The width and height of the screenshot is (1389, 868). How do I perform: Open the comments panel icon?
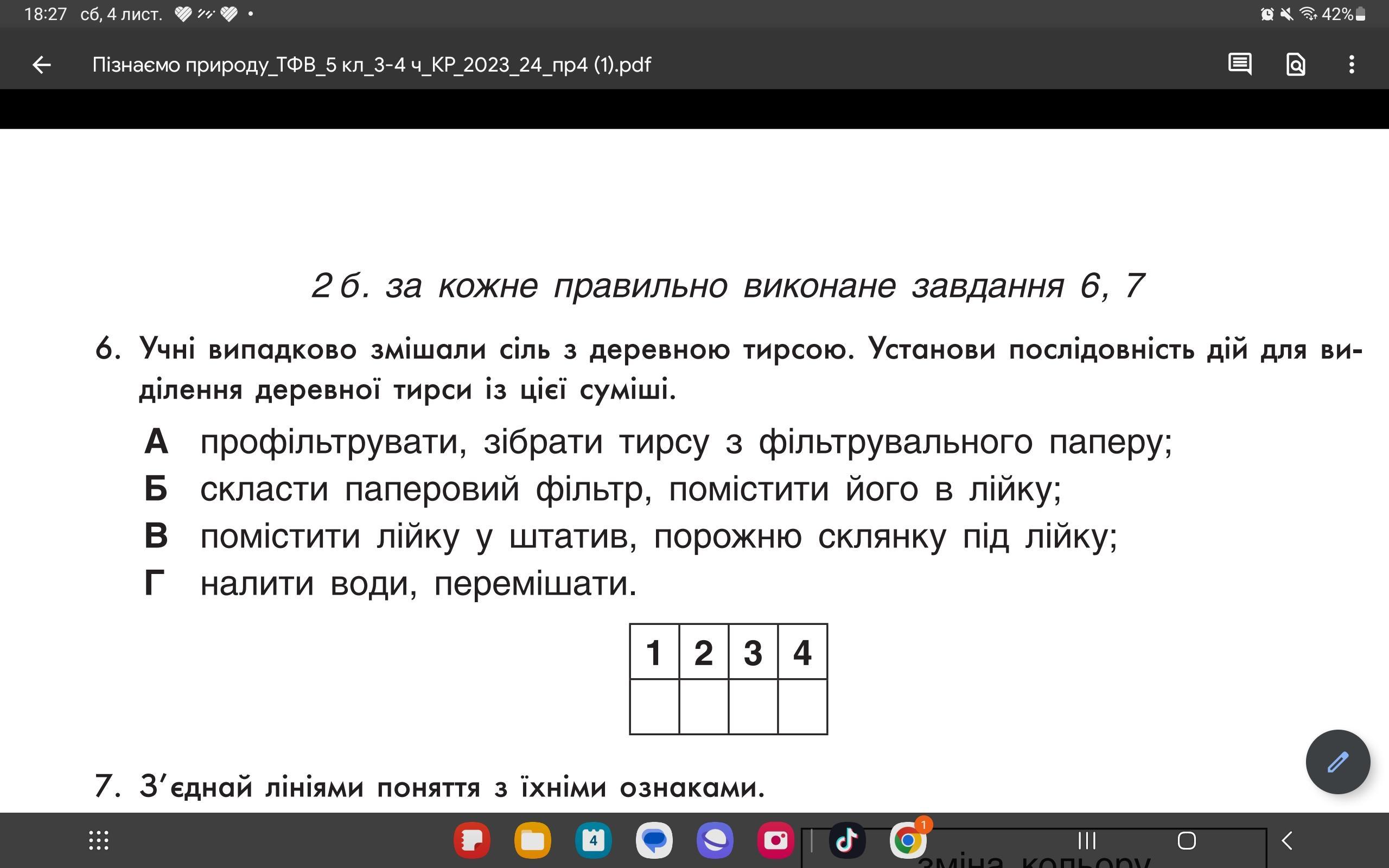pos(1239,65)
